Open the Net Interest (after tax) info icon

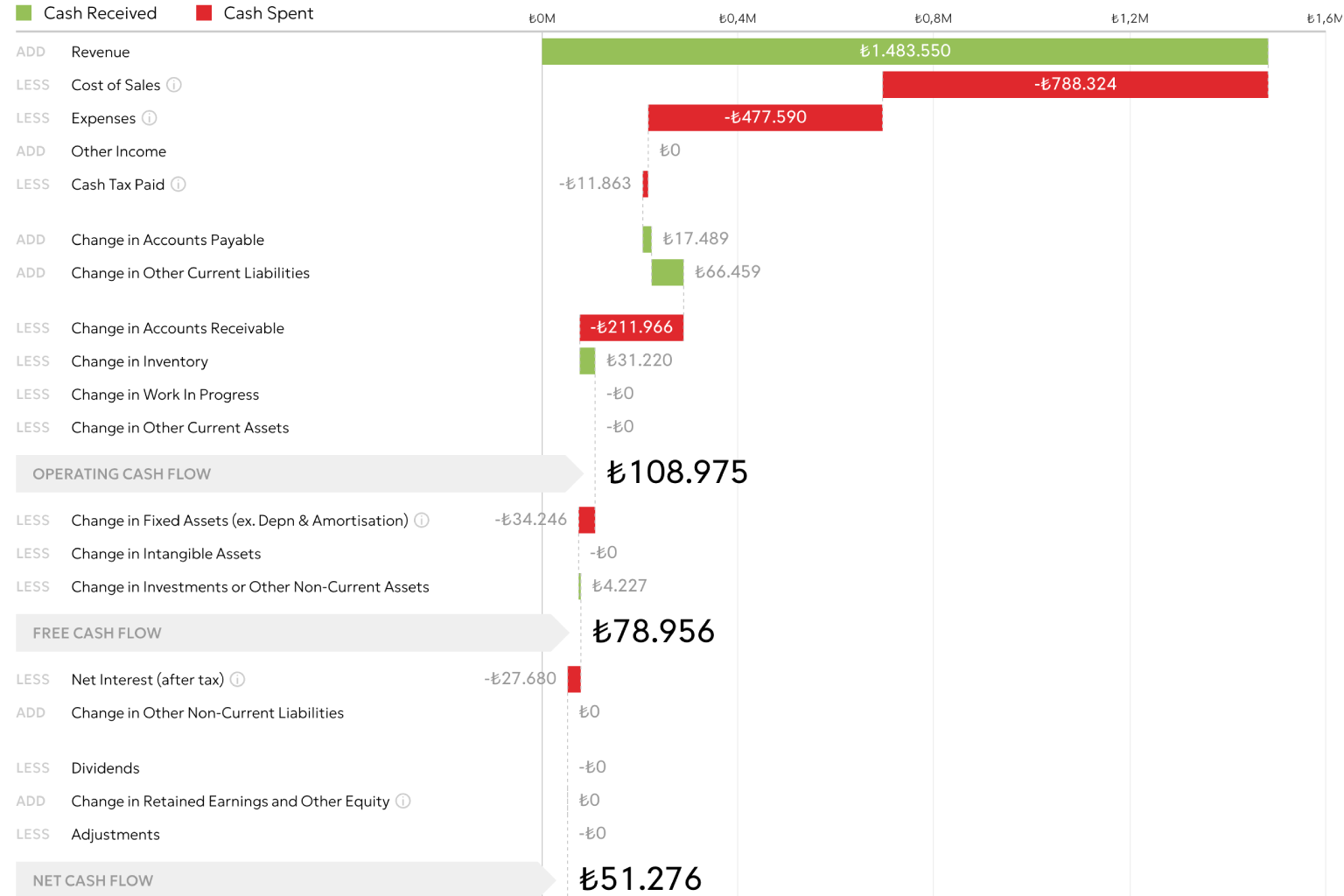237,680
